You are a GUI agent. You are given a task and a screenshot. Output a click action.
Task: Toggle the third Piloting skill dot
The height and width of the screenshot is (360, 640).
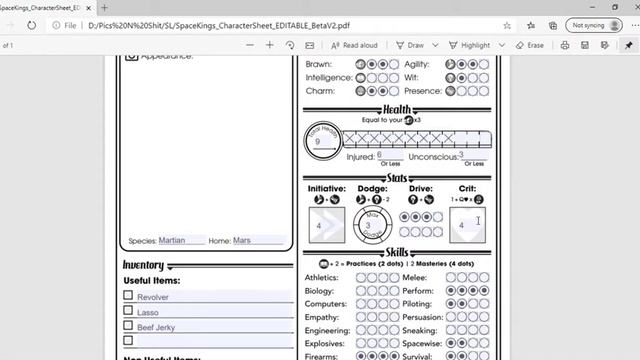click(x=473, y=304)
